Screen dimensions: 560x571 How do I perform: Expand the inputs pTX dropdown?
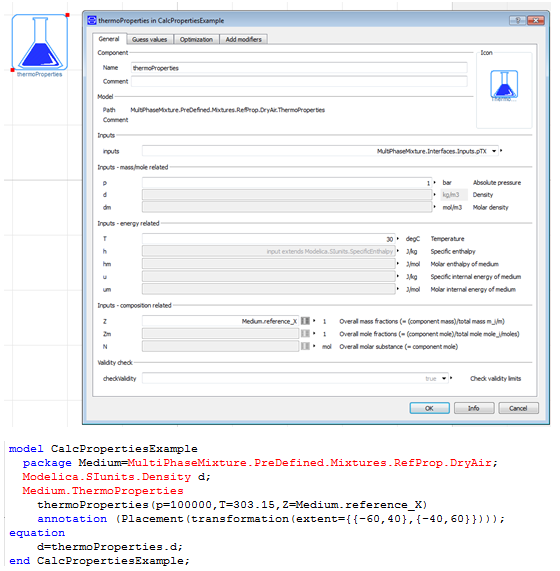pos(494,151)
